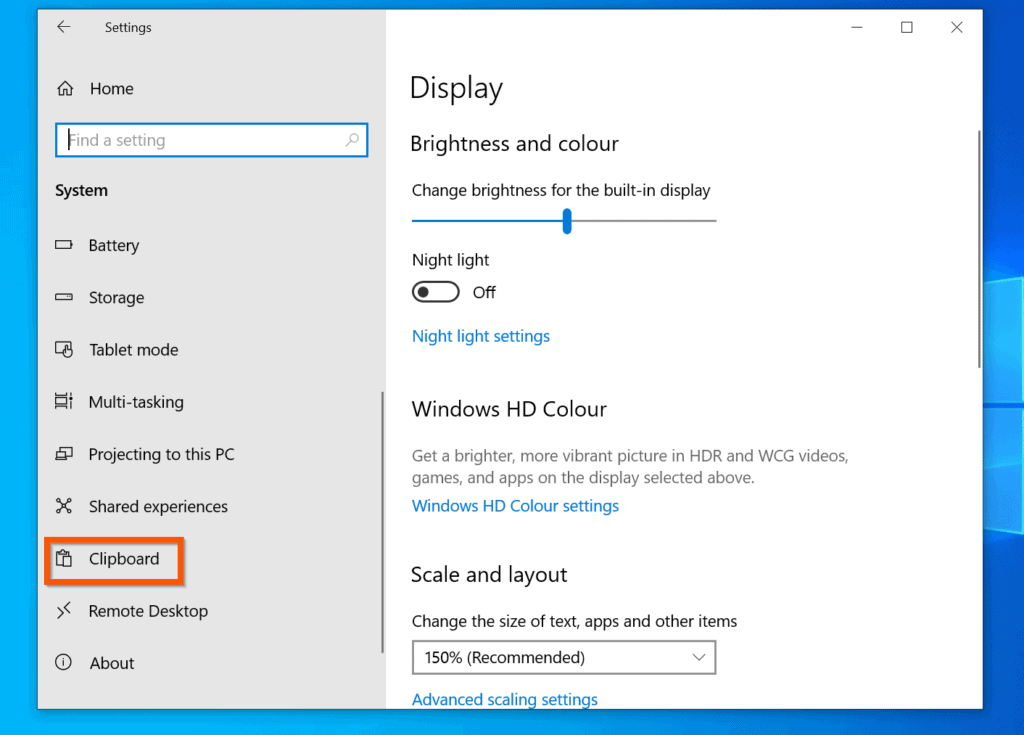Open Night light settings

tap(480, 336)
